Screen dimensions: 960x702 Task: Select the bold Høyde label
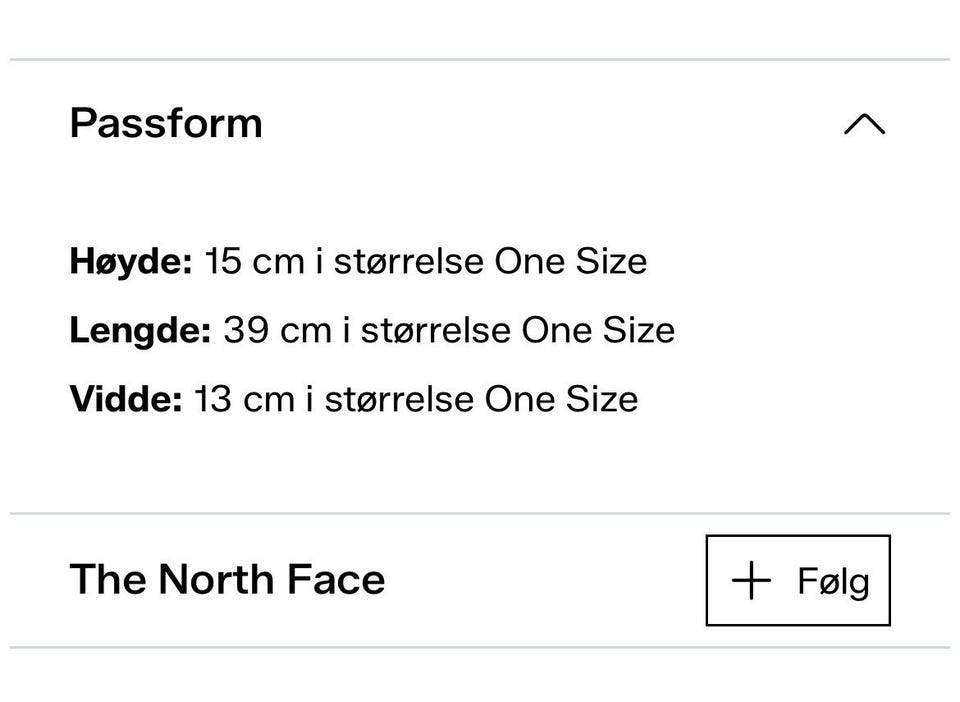130,262
